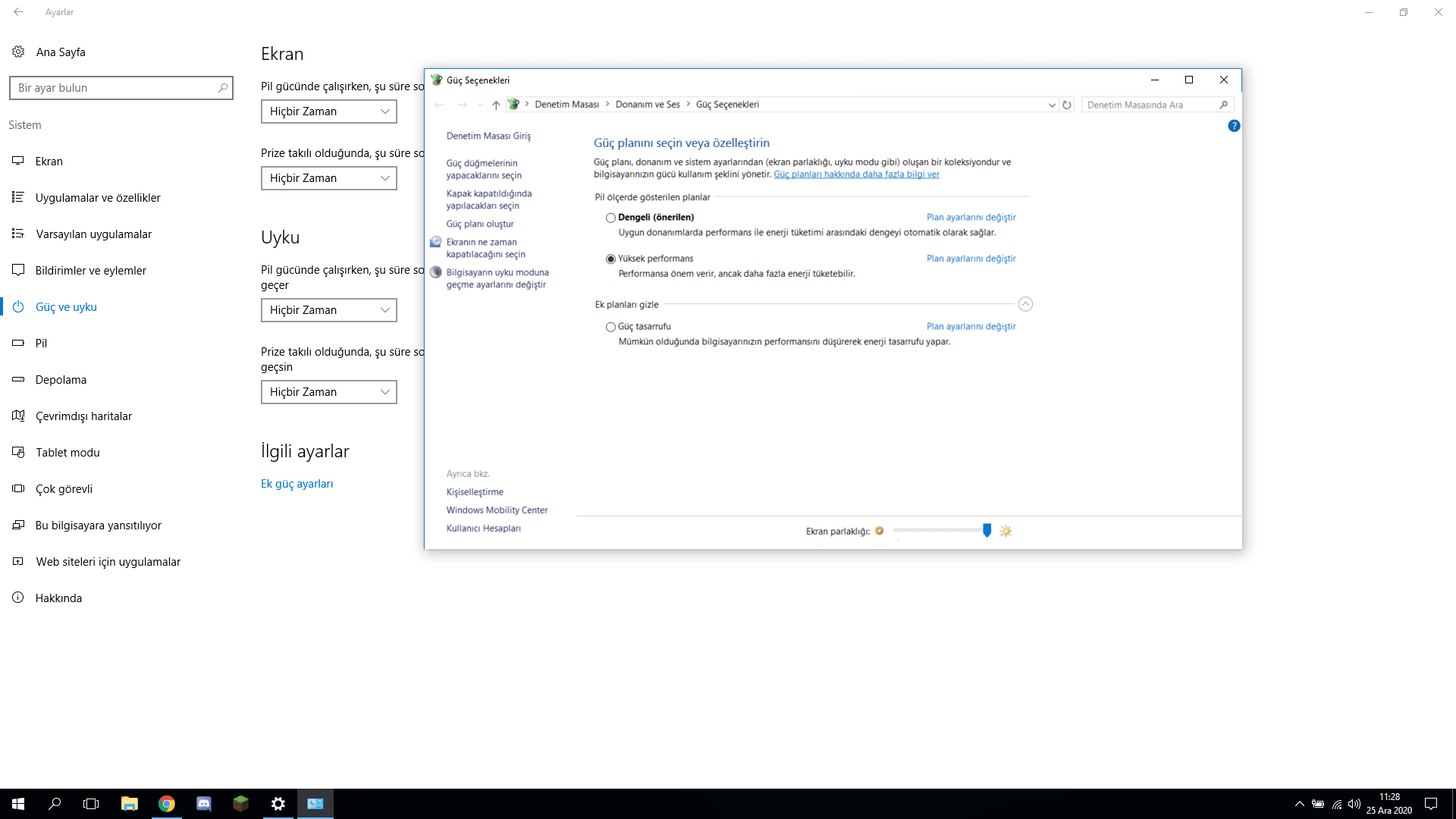Open File Explorer from the taskbar
The image size is (1456, 819).
(130, 804)
